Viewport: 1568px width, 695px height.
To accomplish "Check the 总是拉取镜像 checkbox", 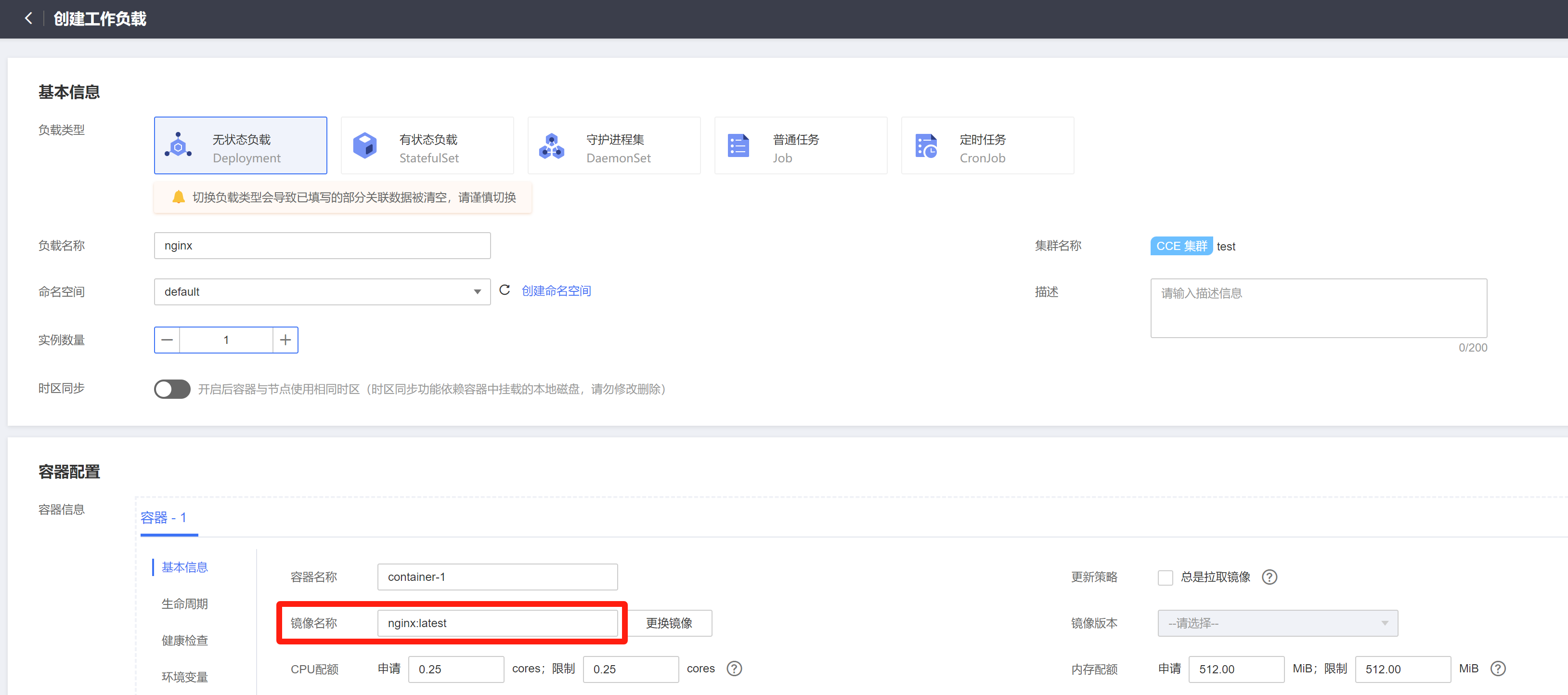I will click(x=1165, y=577).
